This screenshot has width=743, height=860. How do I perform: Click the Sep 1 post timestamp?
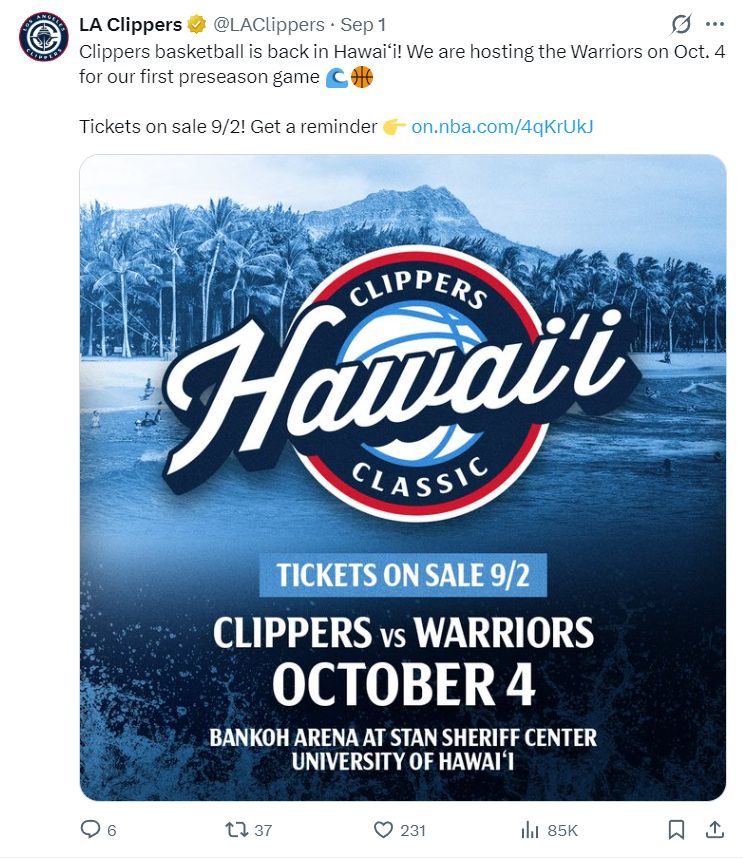coord(363,25)
